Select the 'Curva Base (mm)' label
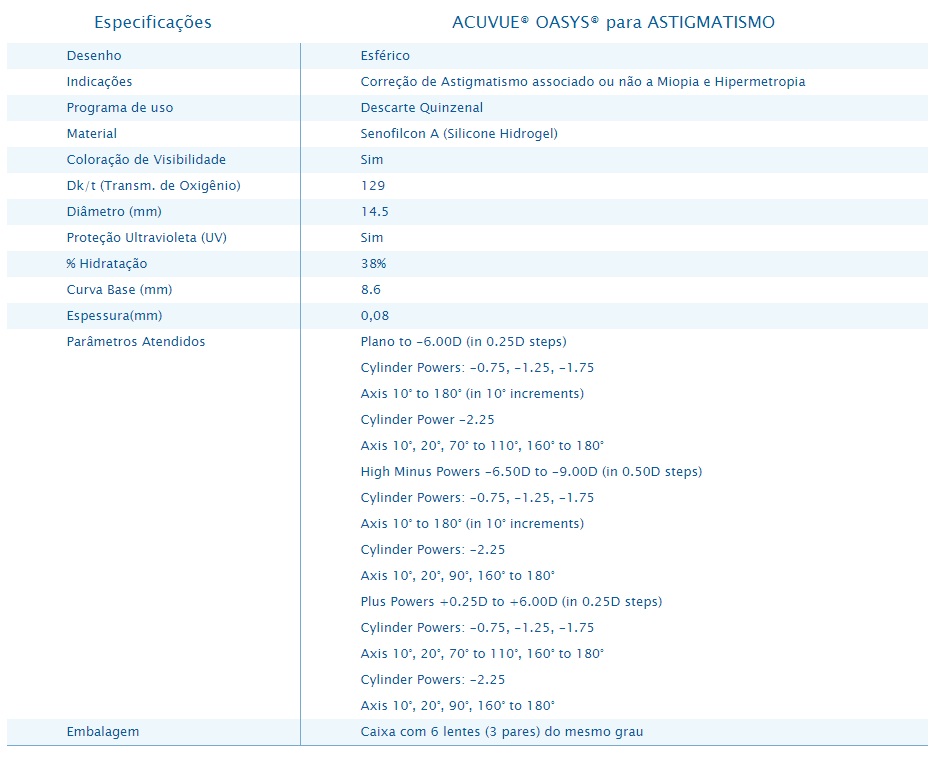The width and height of the screenshot is (934, 761). [119, 290]
